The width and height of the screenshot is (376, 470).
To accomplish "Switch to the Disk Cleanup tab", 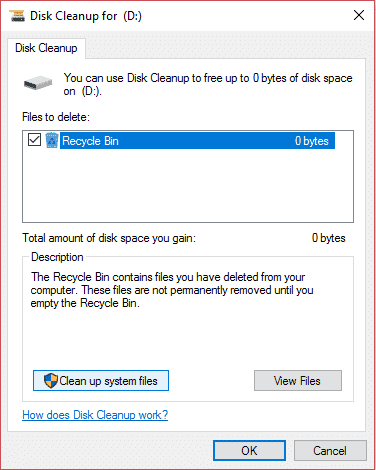I will [46, 48].
